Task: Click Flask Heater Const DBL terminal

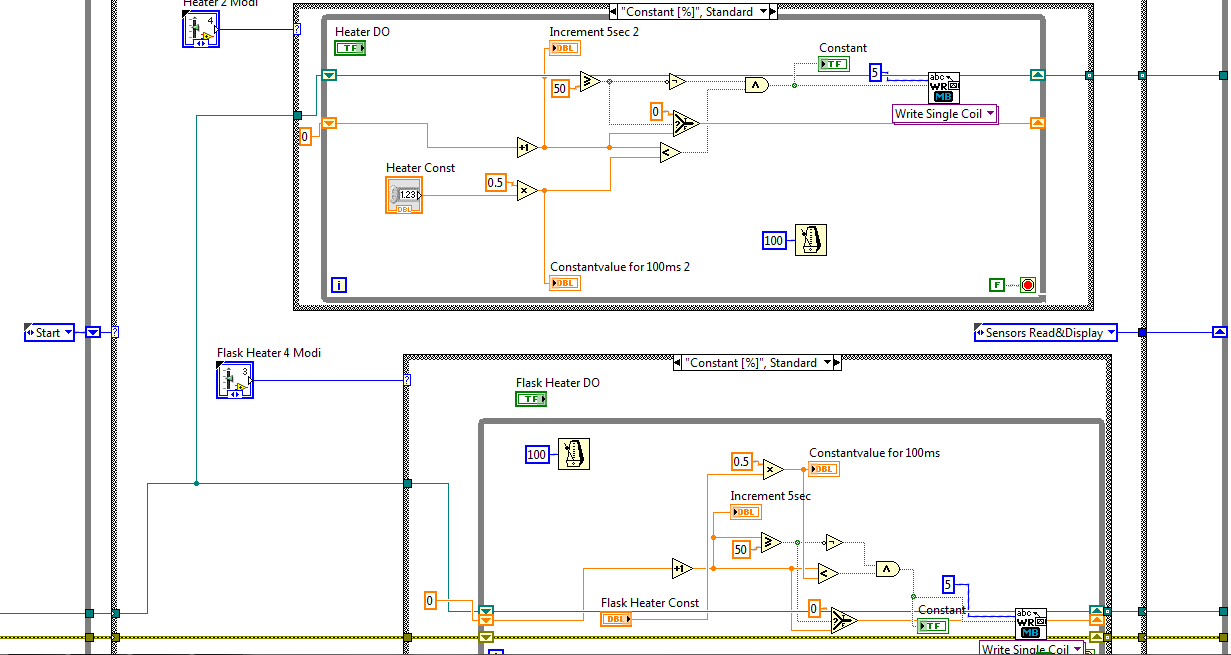Action: coord(616,619)
